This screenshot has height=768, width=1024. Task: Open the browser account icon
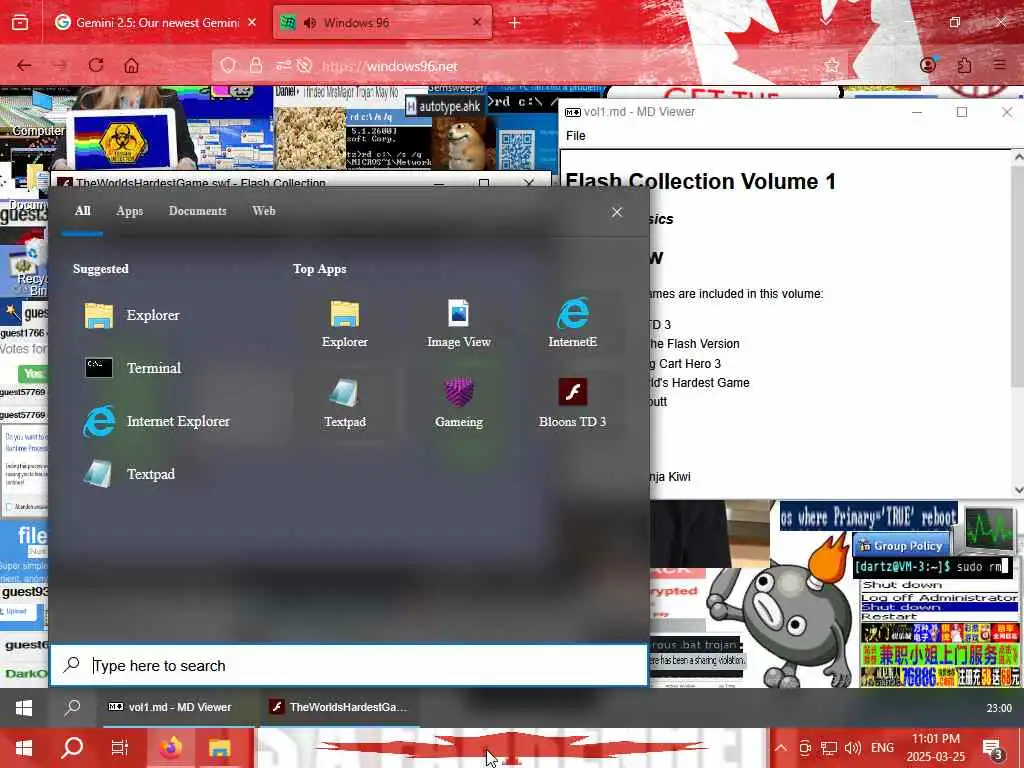click(x=928, y=65)
